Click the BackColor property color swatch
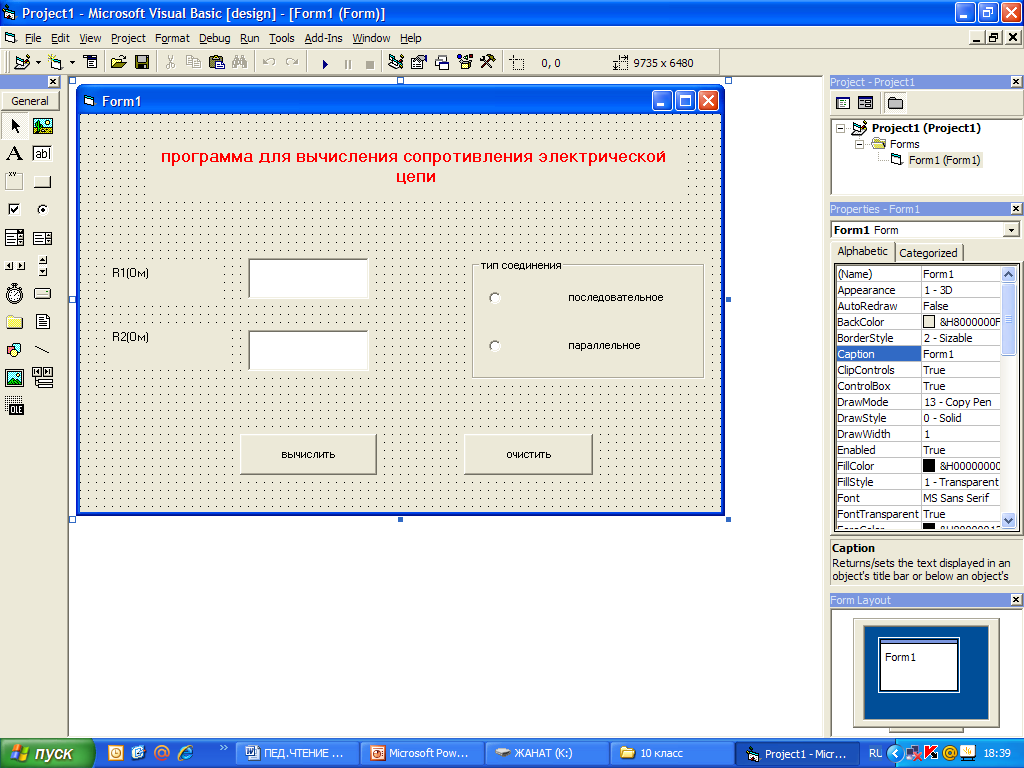This screenshot has width=1024, height=768. (x=929, y=322)
